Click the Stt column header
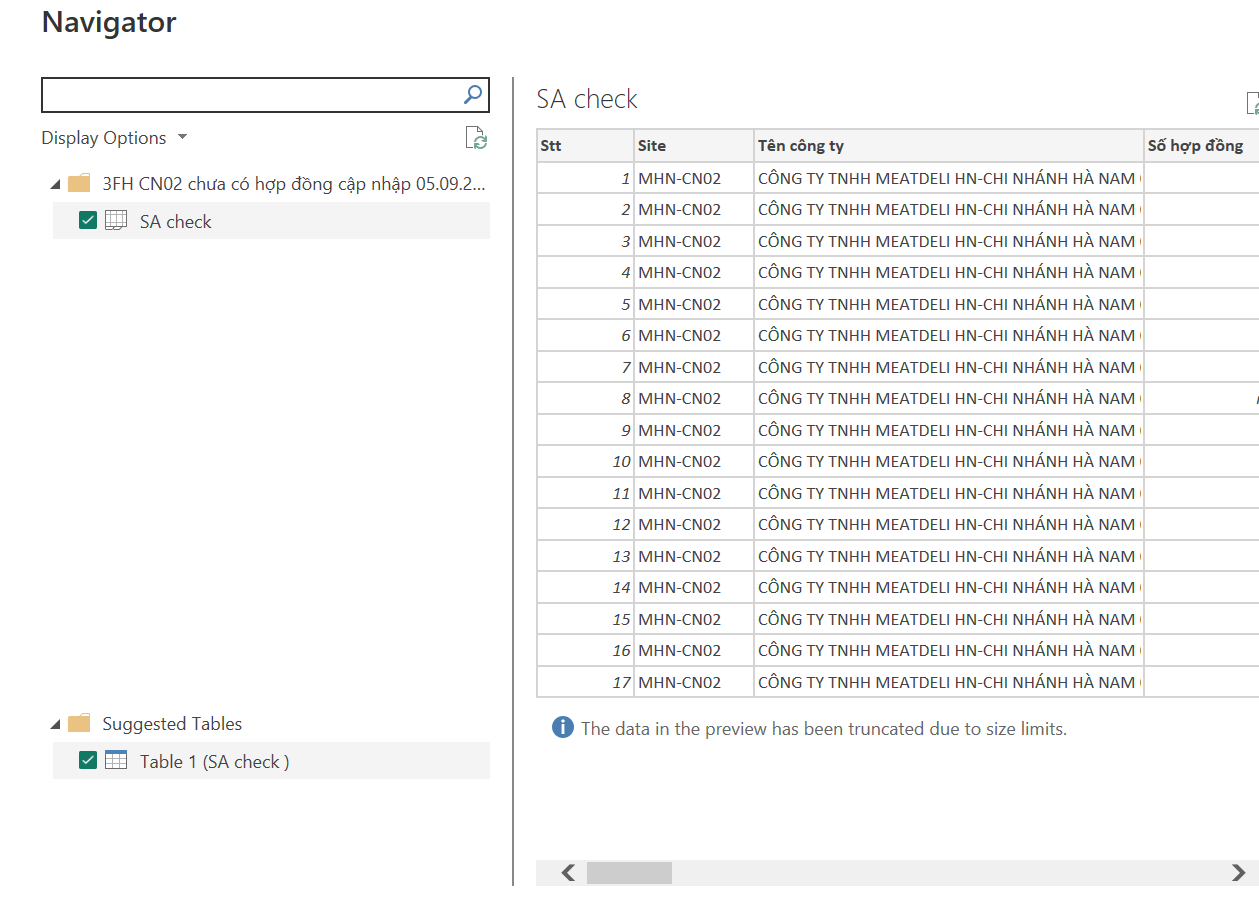The height and width of the screenshot is (903, 1259). [x=585, y=145]
